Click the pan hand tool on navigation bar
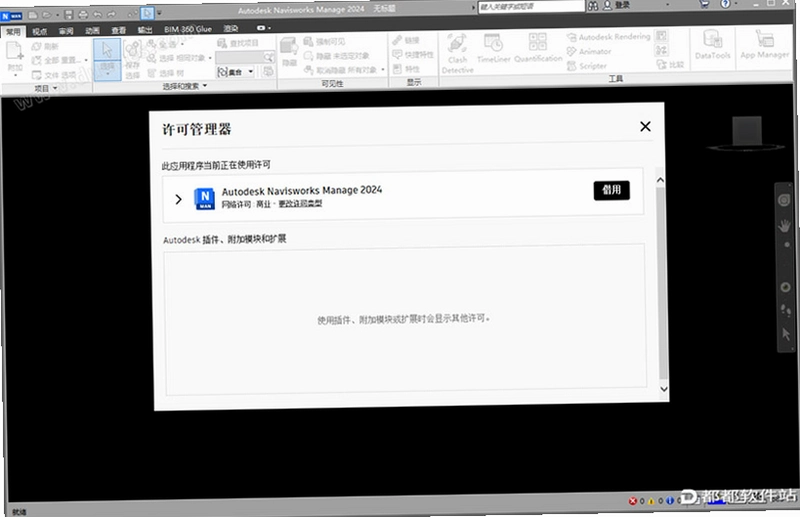 [784, 225]
